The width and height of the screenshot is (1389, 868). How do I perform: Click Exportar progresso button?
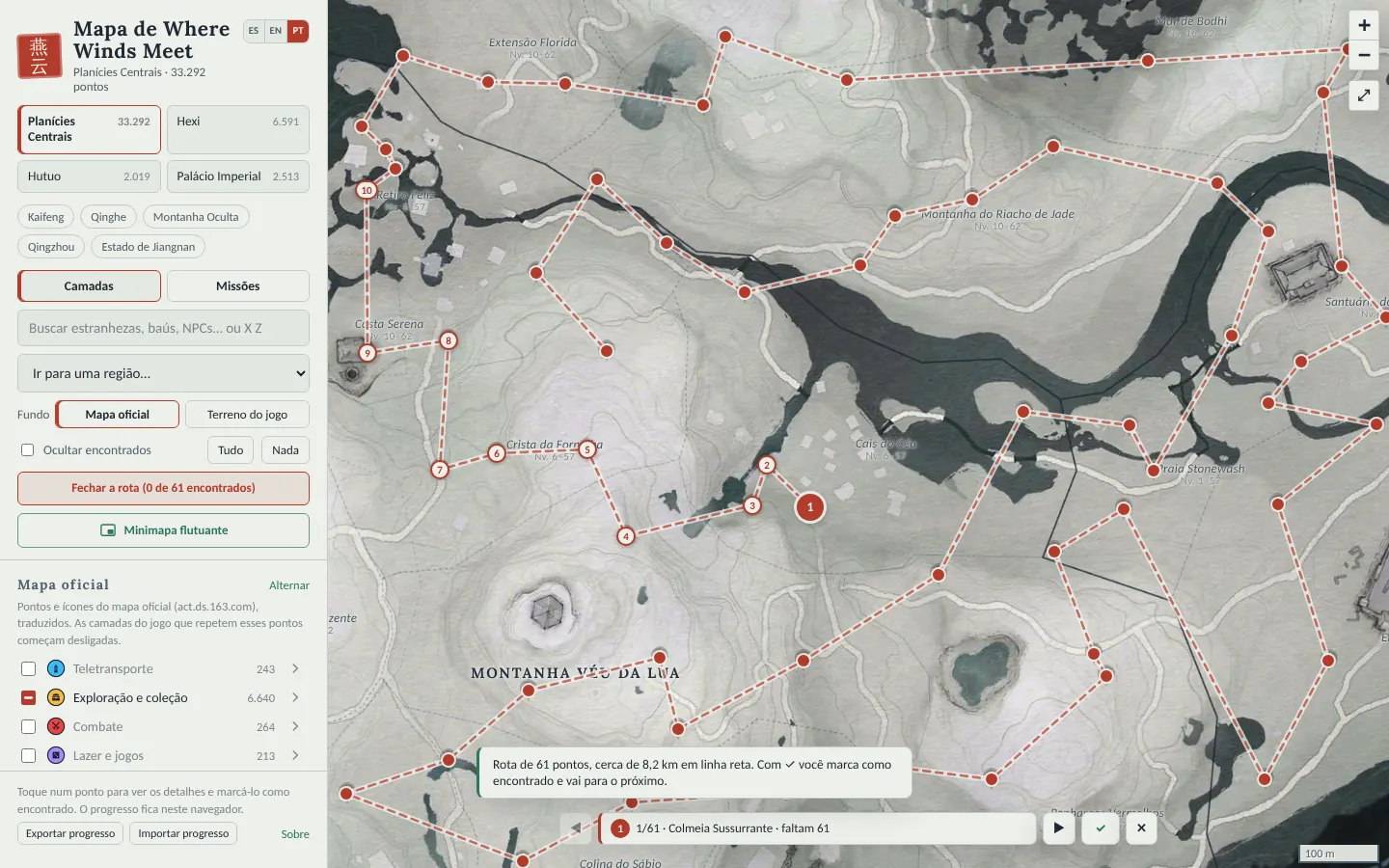[70, 833]
